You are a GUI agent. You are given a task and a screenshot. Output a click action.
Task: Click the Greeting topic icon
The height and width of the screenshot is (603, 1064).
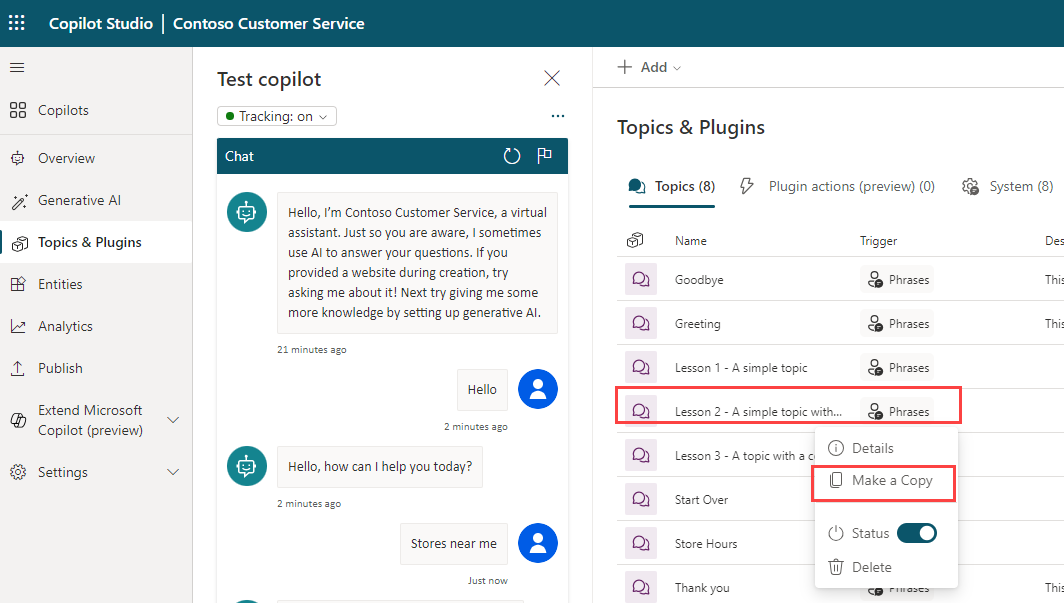click(x=641, y=324)
